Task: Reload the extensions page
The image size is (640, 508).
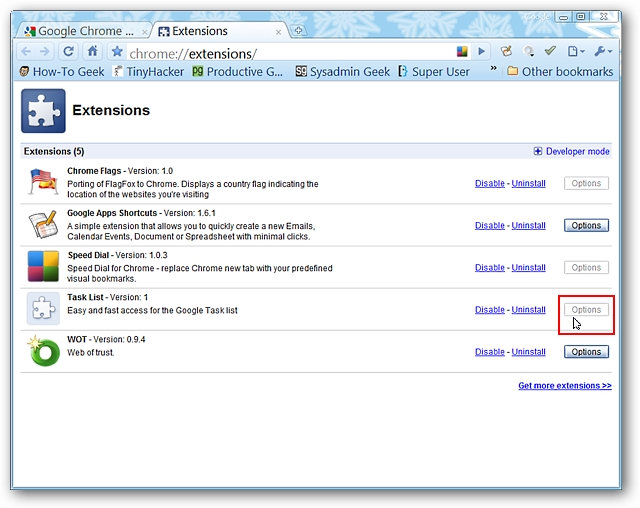Action: (68, 51)
